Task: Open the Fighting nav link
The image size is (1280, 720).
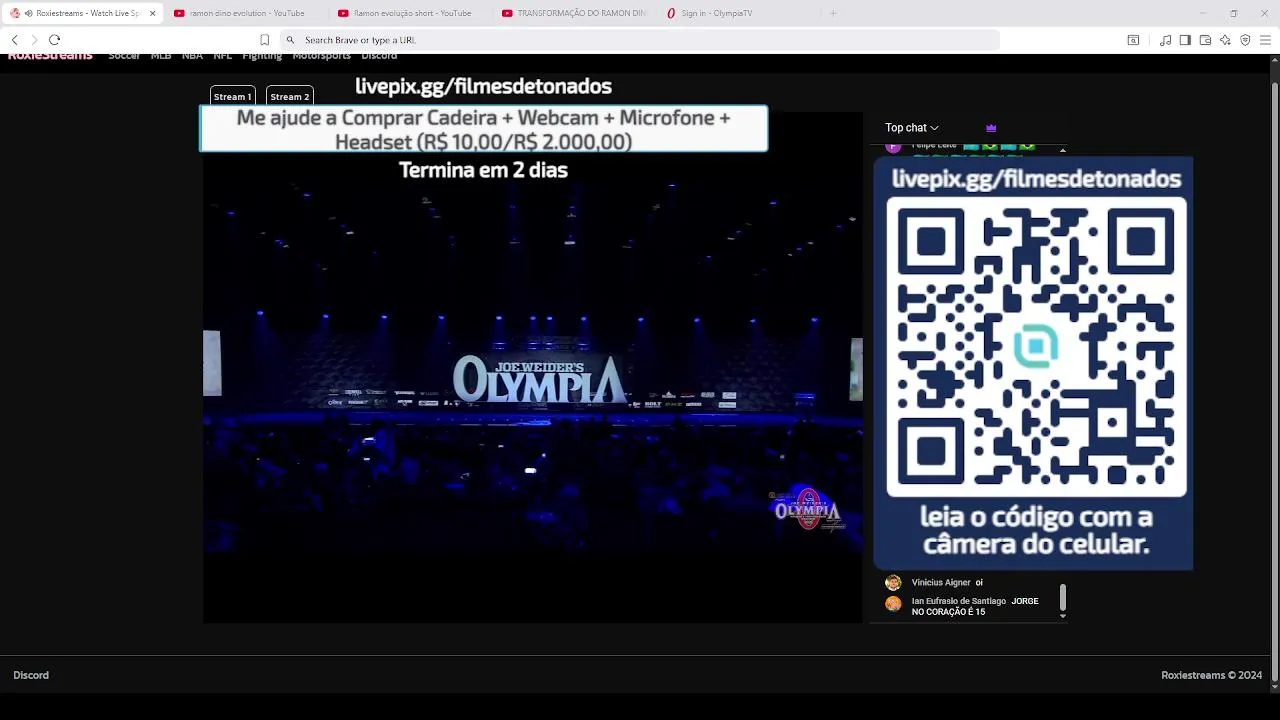Action: click(x=262, y=56)
